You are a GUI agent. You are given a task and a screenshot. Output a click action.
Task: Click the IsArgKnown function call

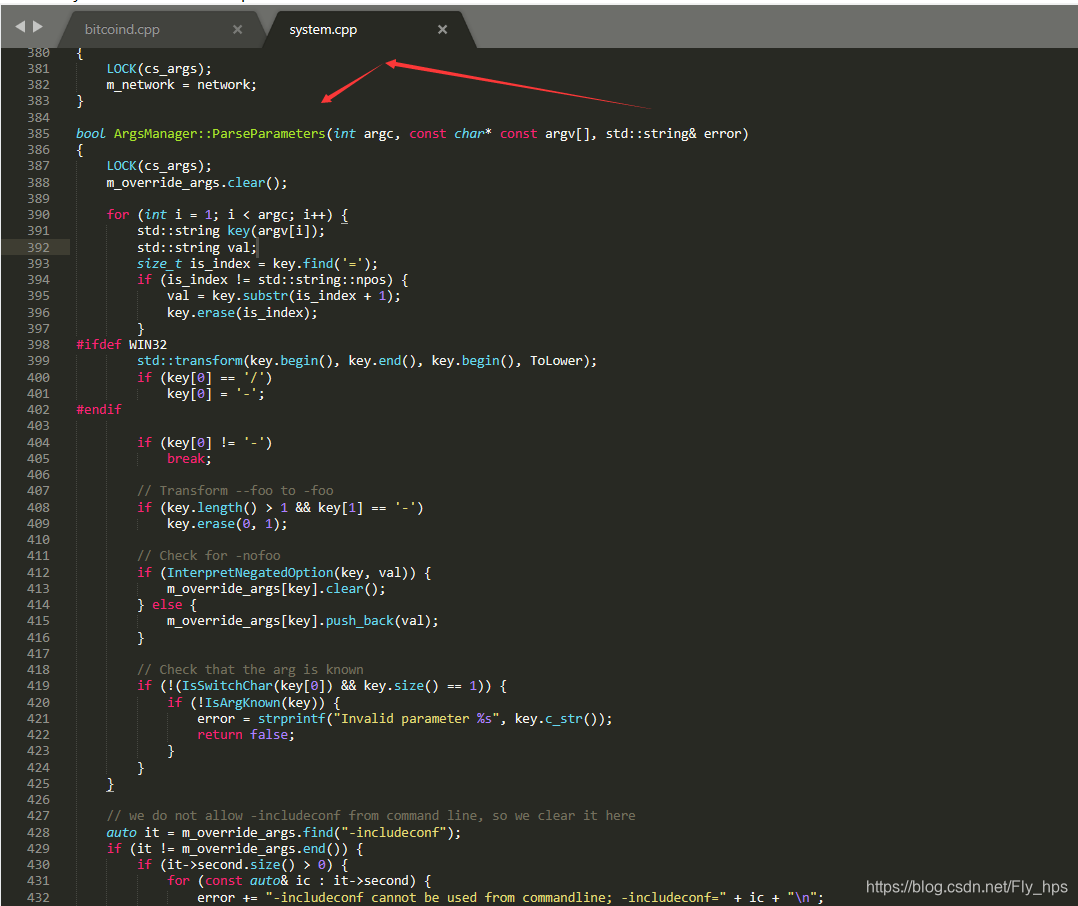coord(243,703)
